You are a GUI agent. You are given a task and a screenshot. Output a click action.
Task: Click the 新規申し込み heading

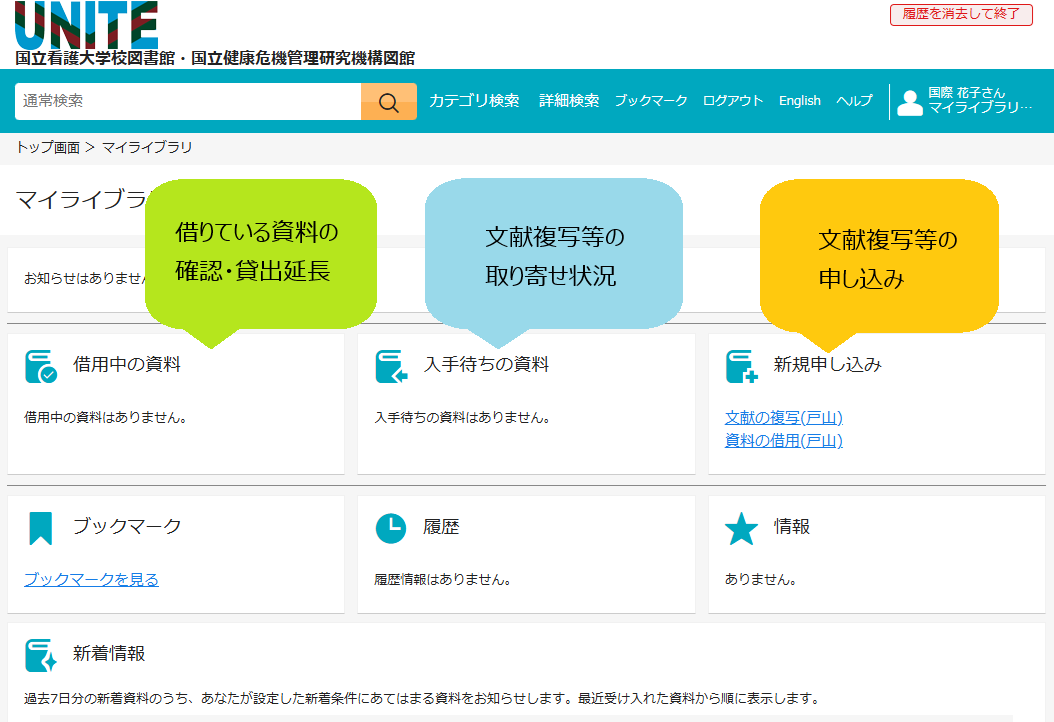[827, 364]
